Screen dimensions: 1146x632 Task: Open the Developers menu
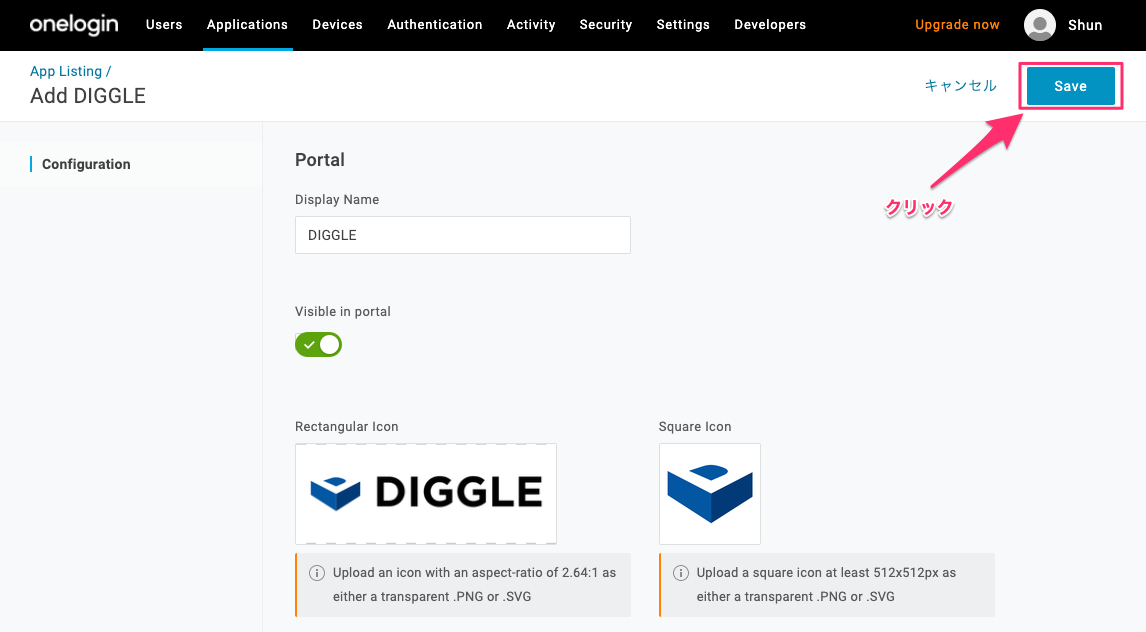pos(770,25)
